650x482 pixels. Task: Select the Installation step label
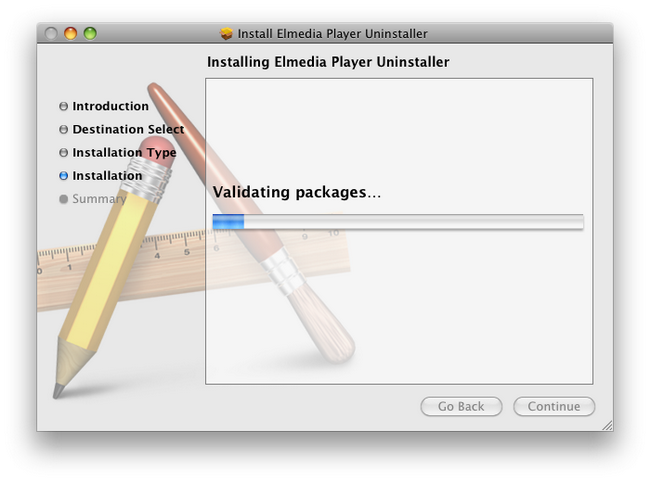(x=107, y=176)
